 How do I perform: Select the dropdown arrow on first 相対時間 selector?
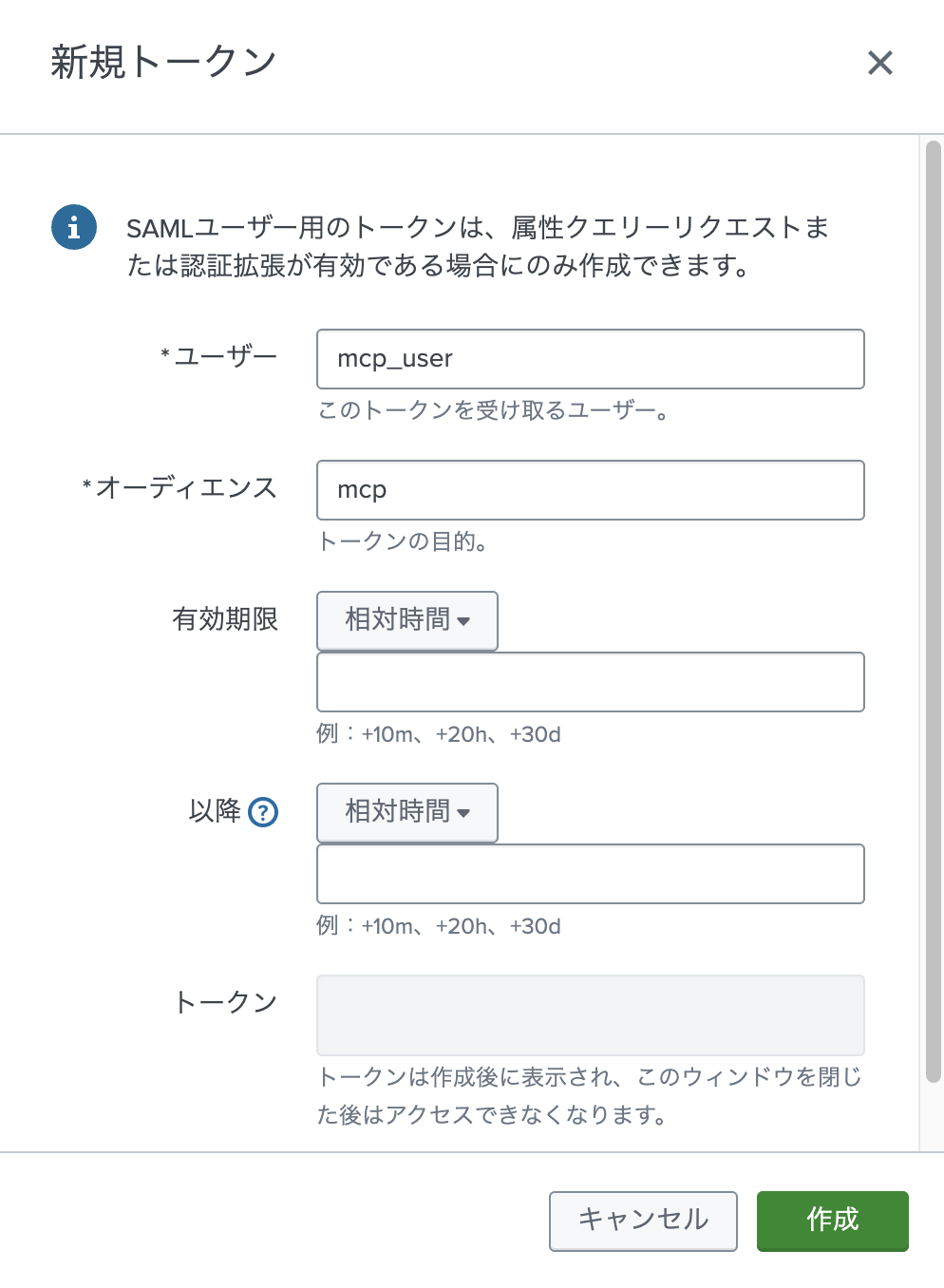coord(464,622)
